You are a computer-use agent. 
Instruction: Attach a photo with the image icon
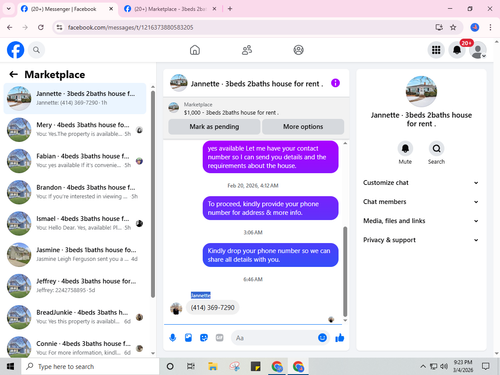pyautogui.click(x=188, y=338)
